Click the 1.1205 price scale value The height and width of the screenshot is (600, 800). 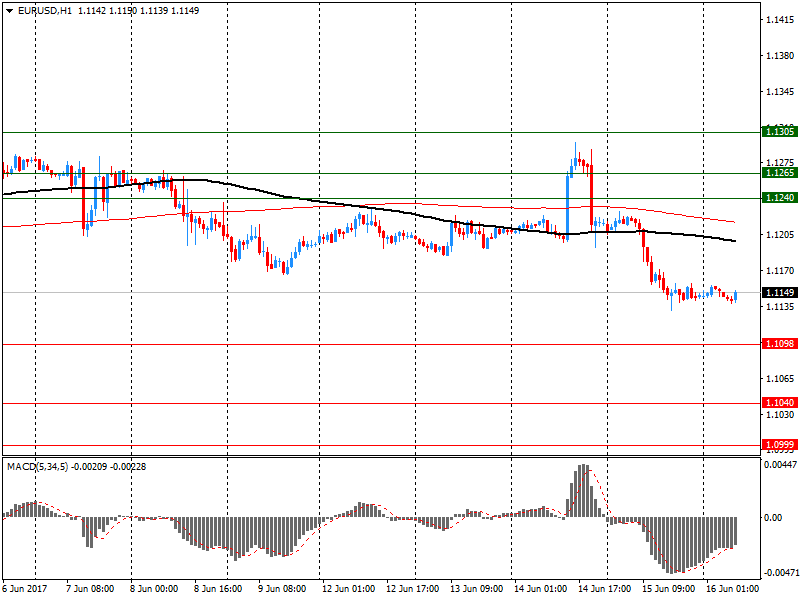780,235
